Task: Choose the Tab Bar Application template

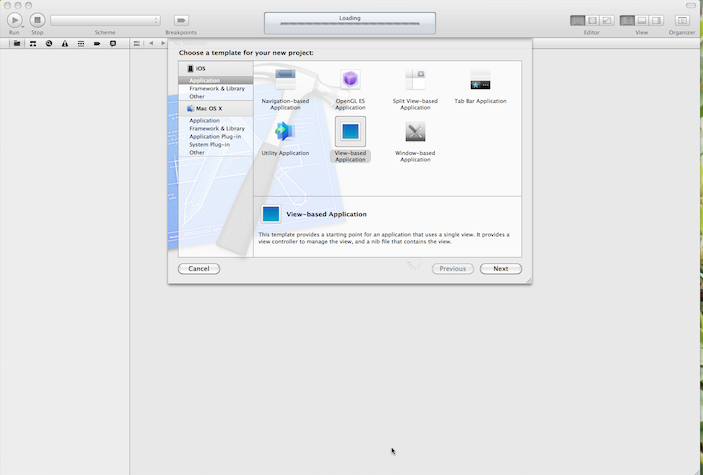Action: tap(480, 87)
